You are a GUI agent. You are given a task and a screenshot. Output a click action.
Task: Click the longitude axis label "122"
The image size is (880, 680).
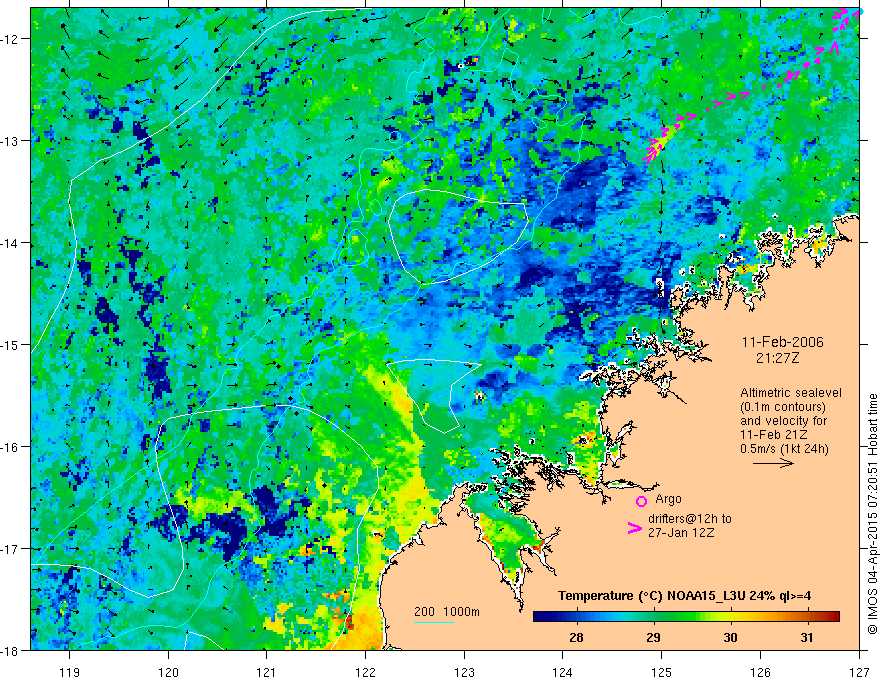(x=365, y=672)
